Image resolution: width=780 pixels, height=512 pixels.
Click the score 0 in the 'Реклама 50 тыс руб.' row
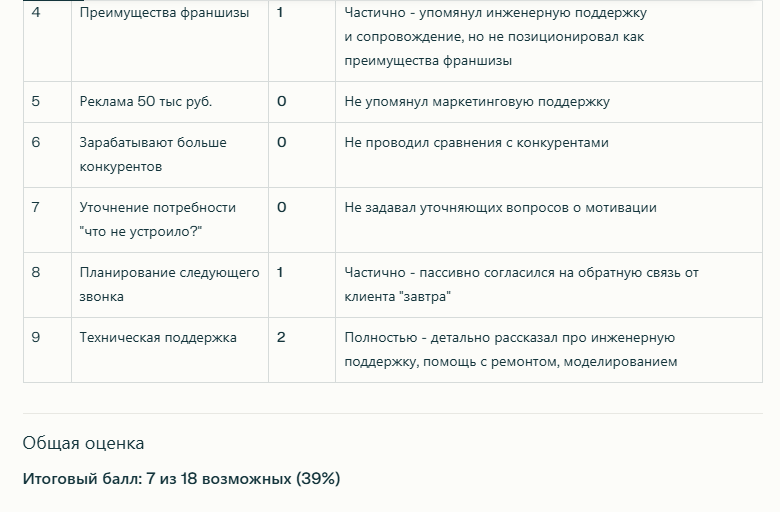[x=281, y=101]
